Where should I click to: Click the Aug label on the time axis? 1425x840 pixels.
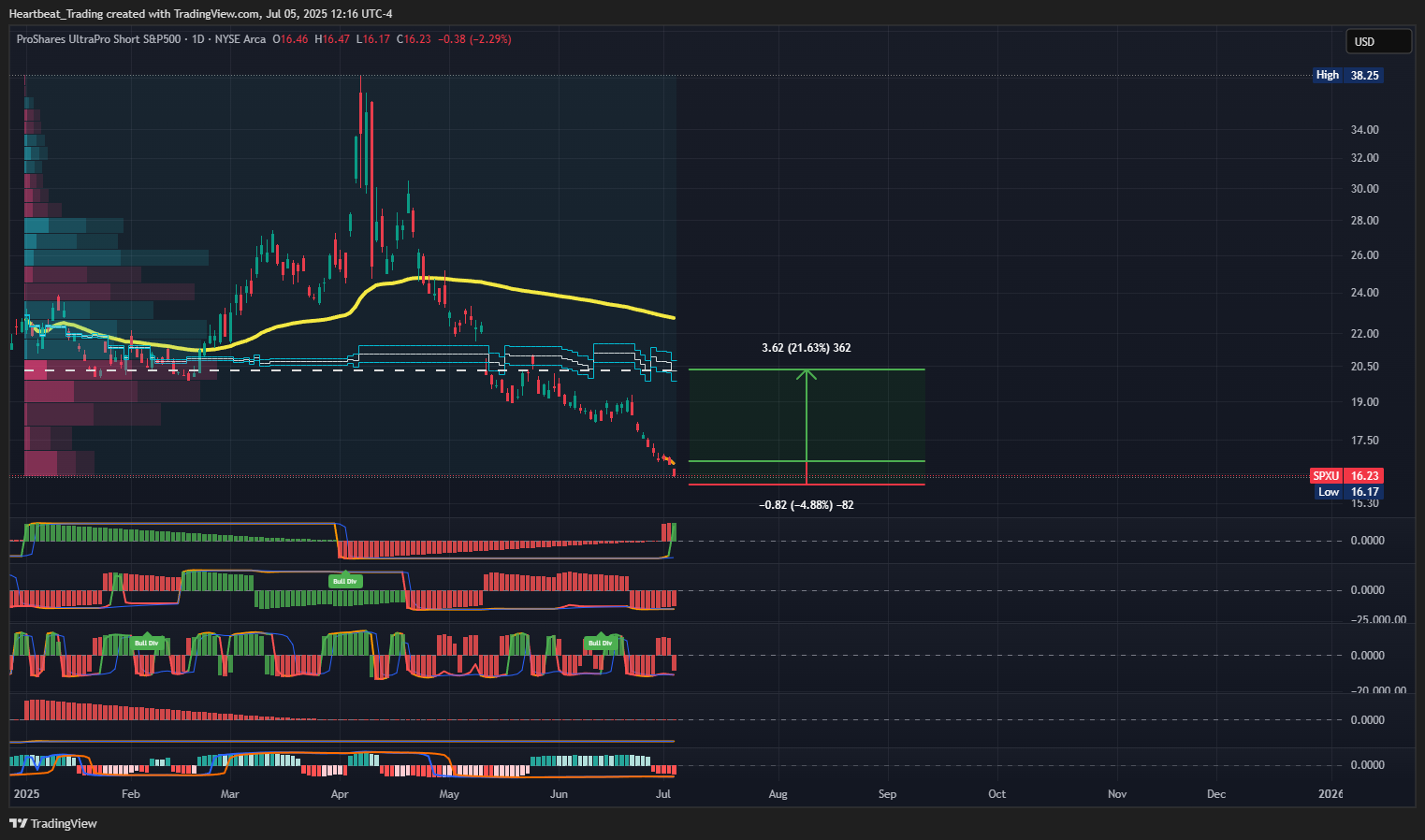pyautogui.click(x=778, y=794)
